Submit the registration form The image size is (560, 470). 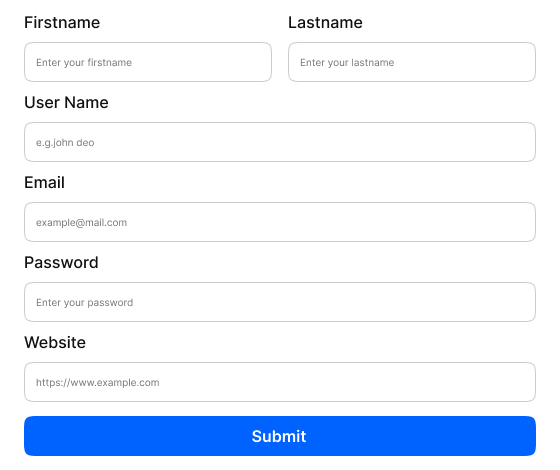(x=280, y=436)
